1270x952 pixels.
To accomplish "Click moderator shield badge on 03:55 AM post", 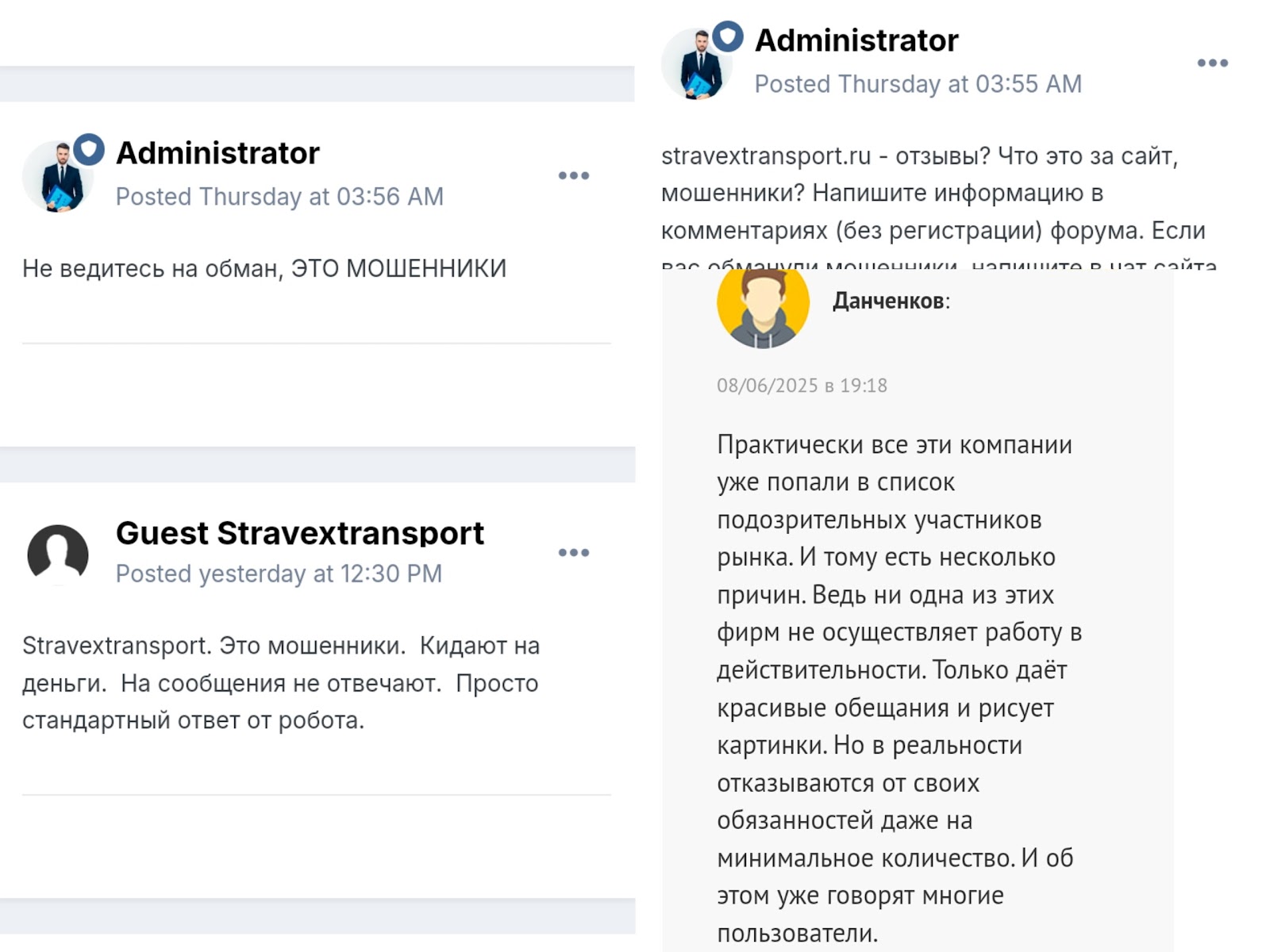I will click(727, 36).
